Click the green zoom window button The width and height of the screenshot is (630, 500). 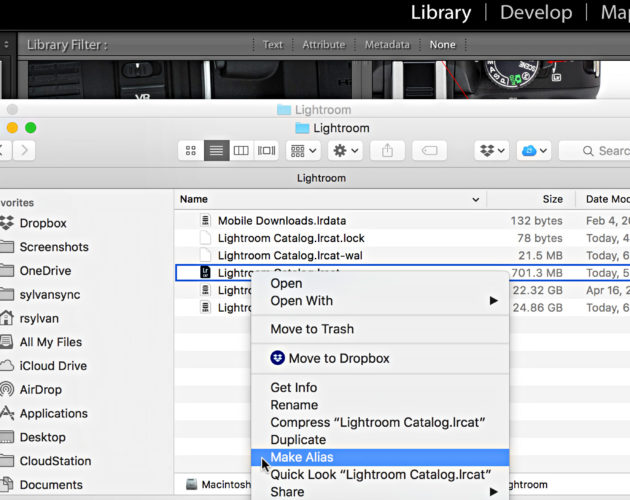[x=31, y=128]
